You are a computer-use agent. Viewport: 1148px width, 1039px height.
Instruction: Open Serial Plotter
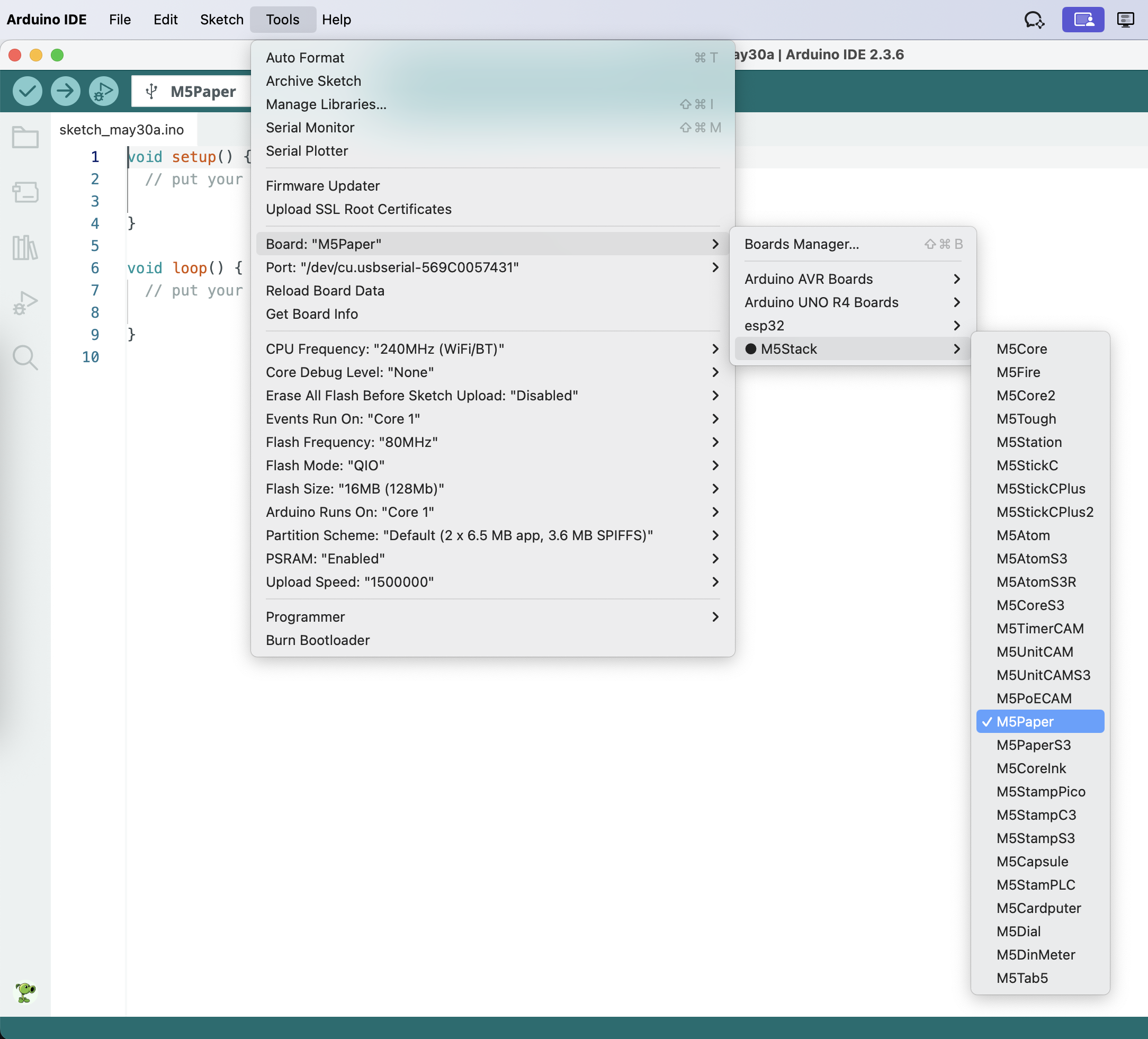tap(492, 151)
